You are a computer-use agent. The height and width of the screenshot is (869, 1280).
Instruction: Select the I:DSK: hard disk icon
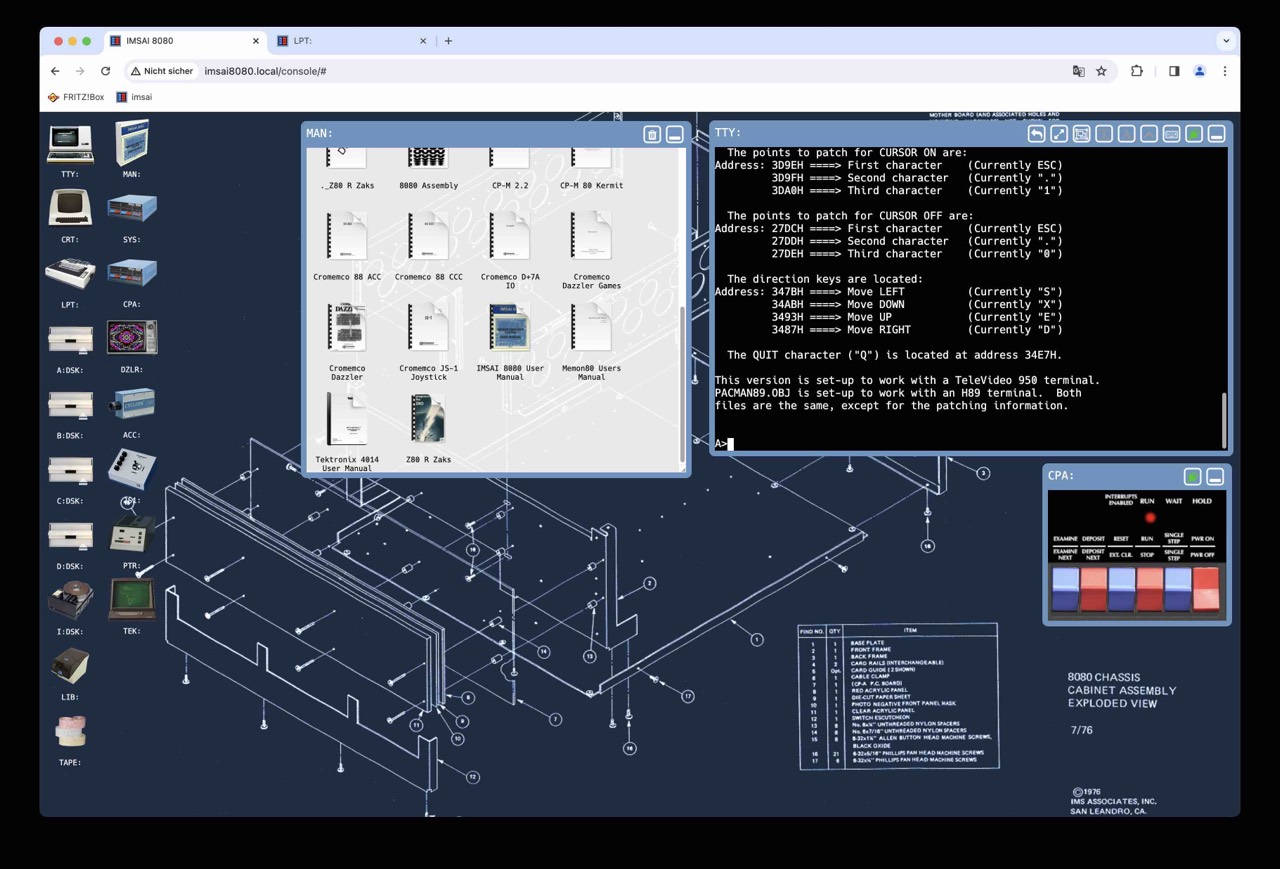click(x=70, y=600)
